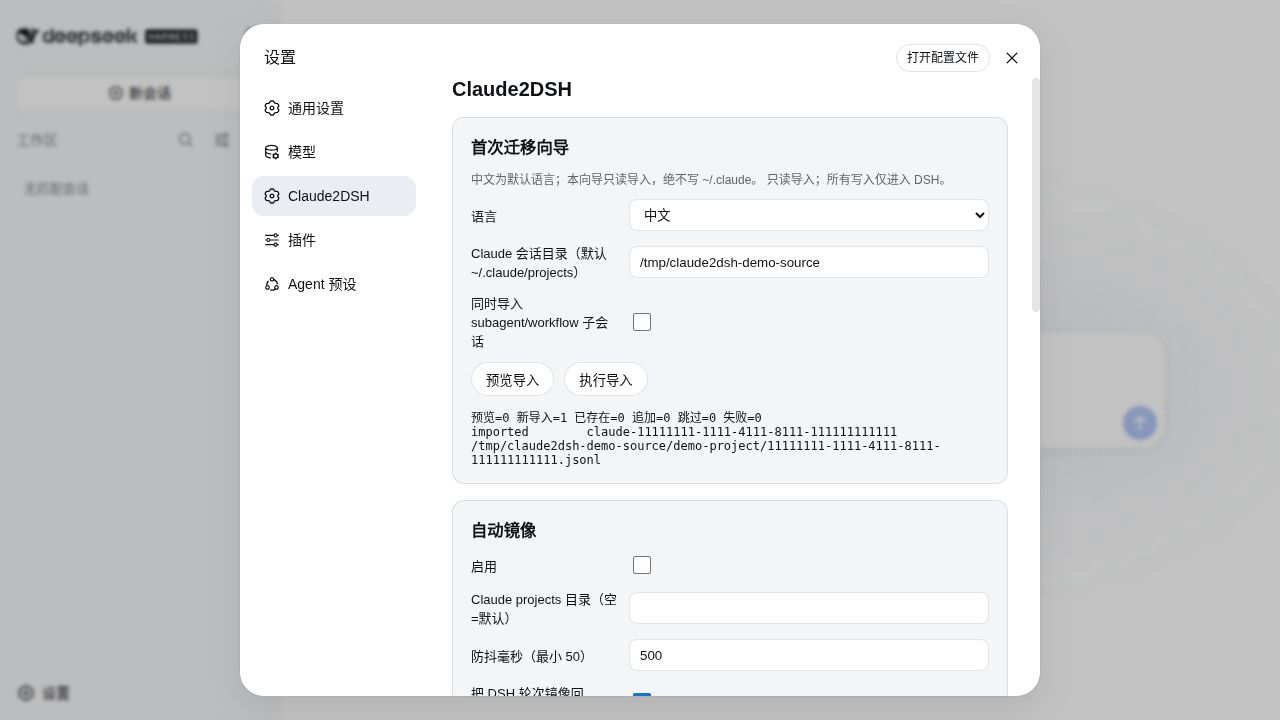
Task: Click the 新会话 button in main window
Action: 140,93
